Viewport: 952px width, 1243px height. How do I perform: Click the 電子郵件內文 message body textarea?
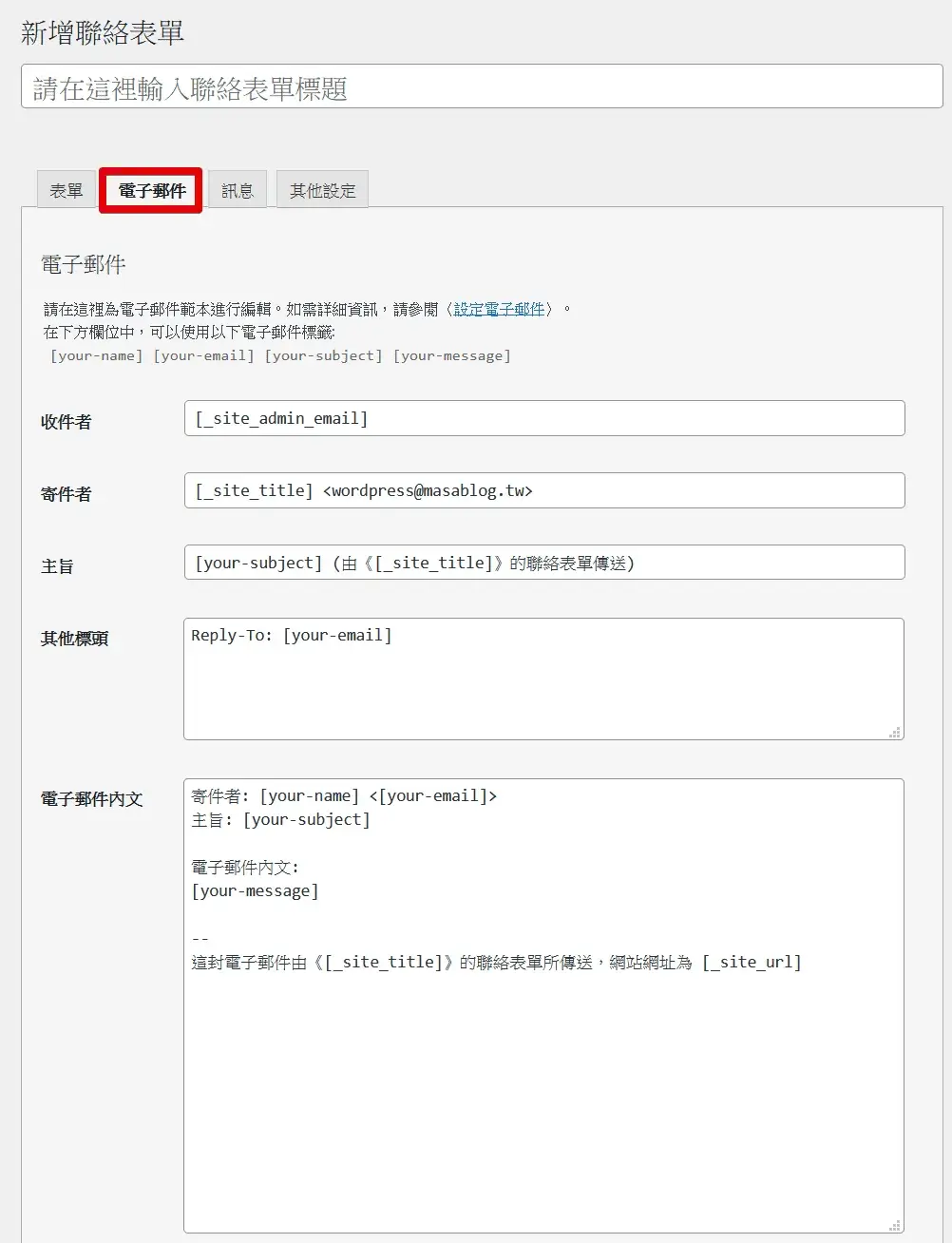pyautogui.click(x=543, y=1006)
